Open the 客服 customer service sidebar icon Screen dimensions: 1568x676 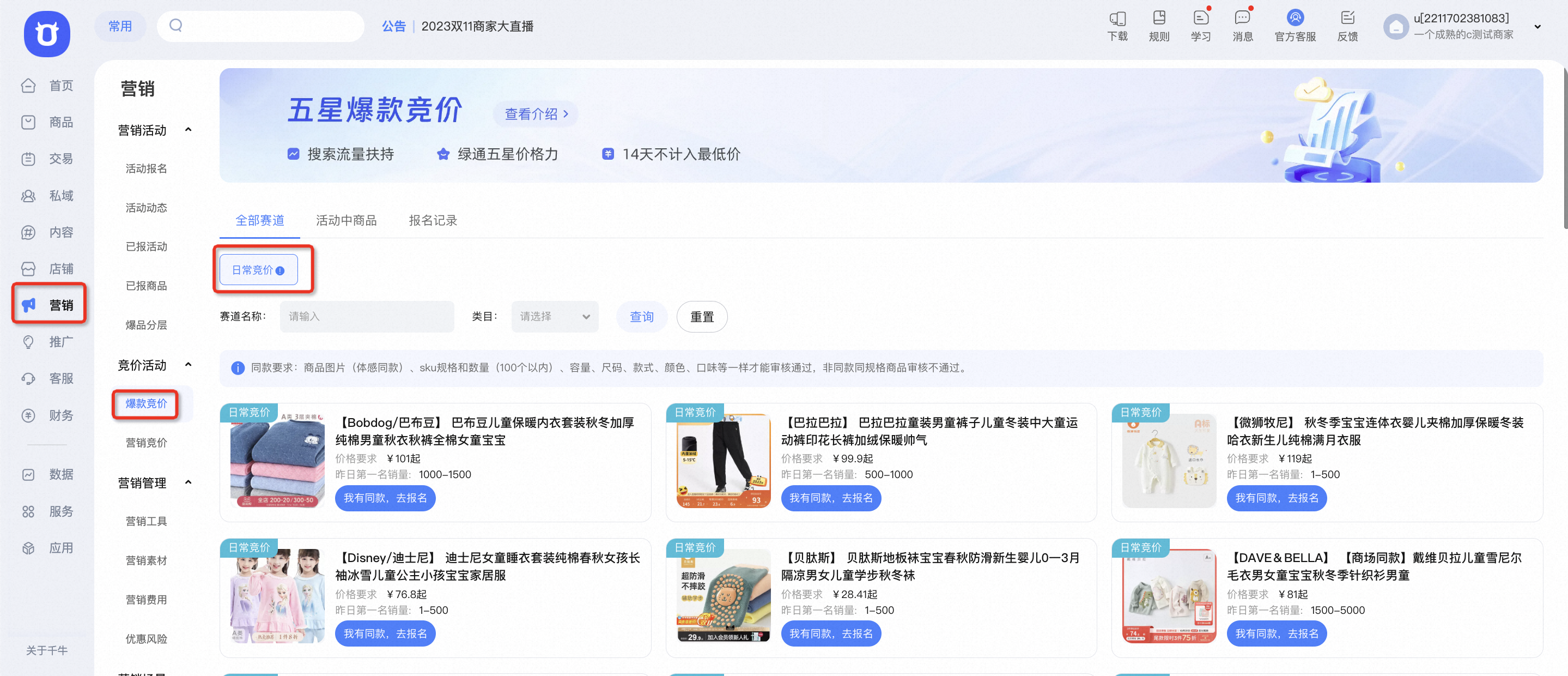(29, 379)
